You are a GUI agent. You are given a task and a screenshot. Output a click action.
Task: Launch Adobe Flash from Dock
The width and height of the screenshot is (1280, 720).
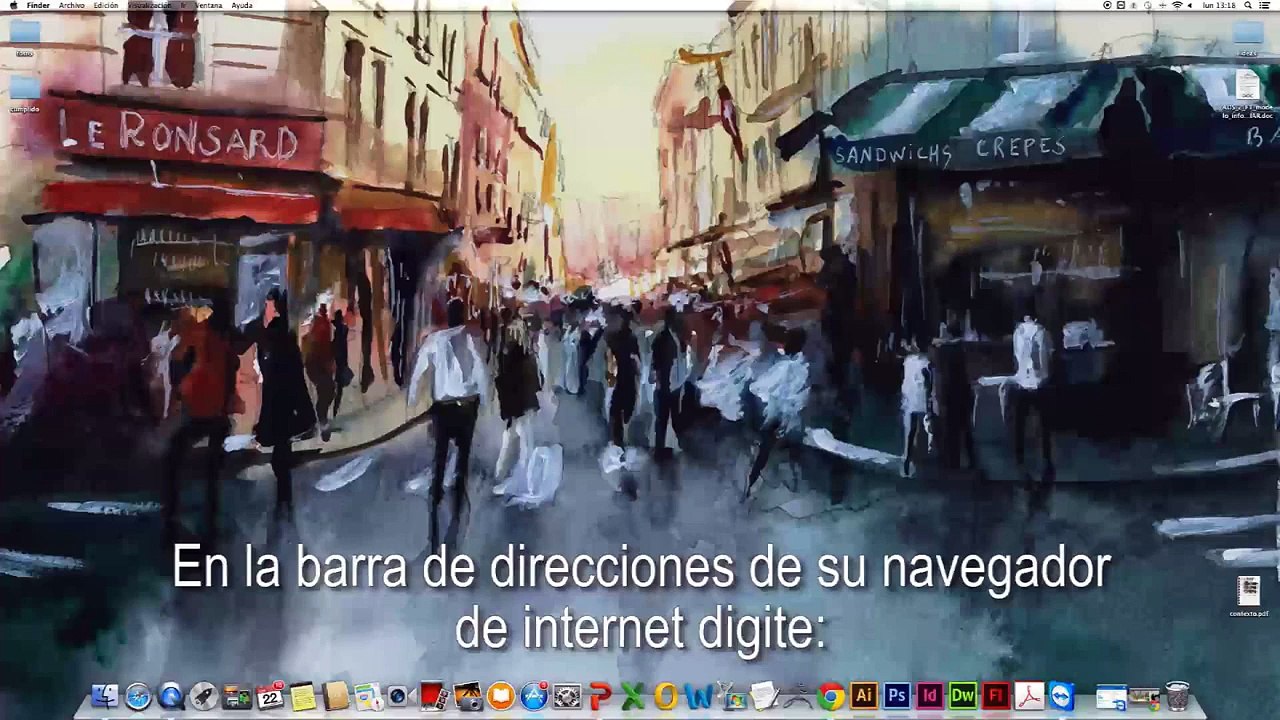[x=996, y=696]
